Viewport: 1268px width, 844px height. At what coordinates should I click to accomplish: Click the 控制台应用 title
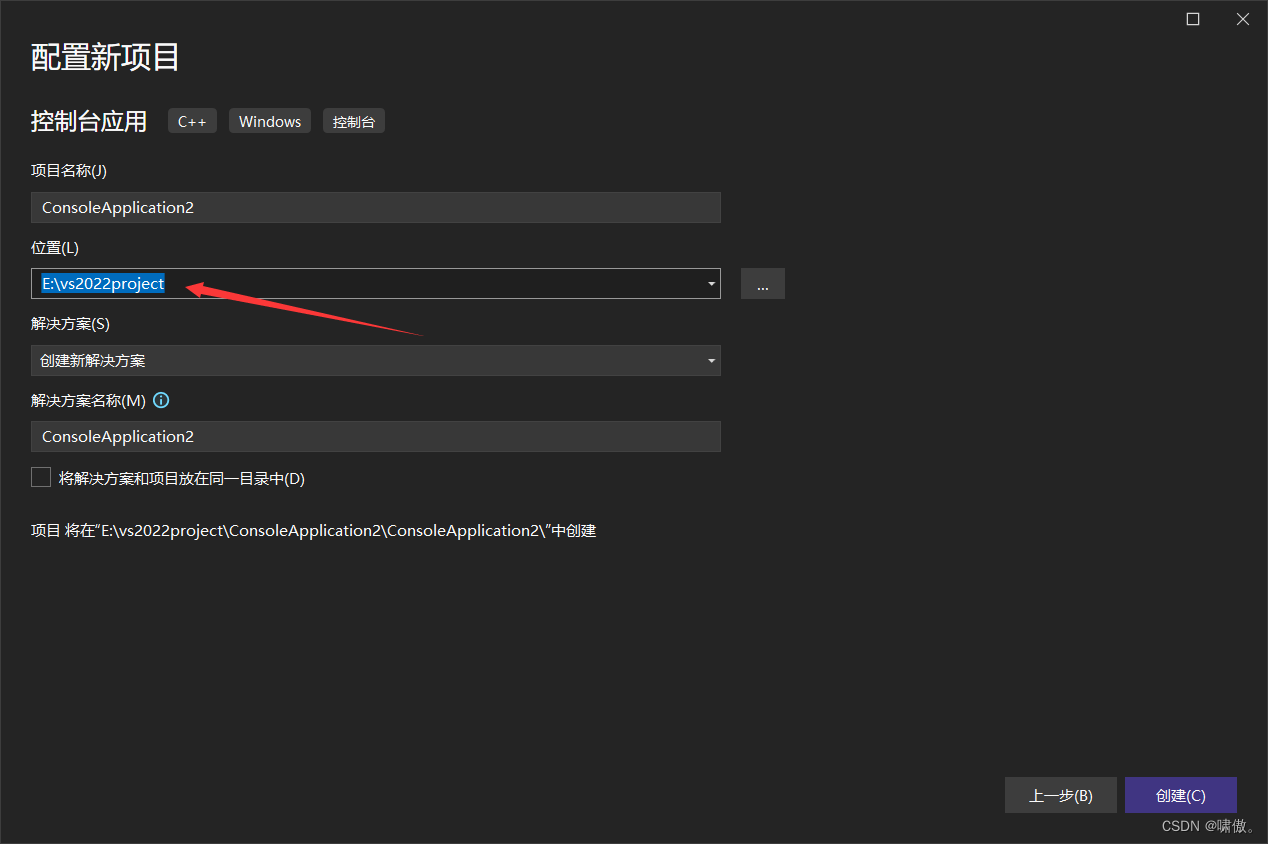(89, 121)
